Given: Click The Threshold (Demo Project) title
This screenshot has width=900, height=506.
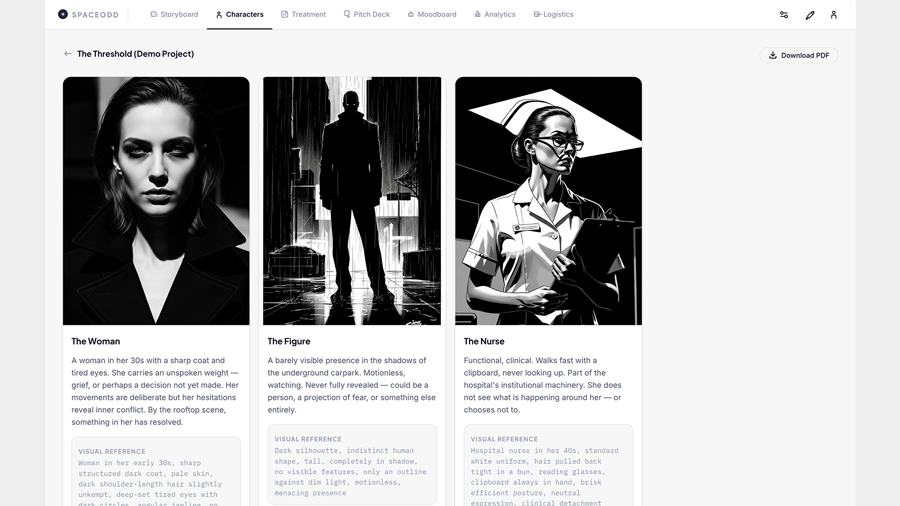Looking at the screenshot, I should click(135, 54).
